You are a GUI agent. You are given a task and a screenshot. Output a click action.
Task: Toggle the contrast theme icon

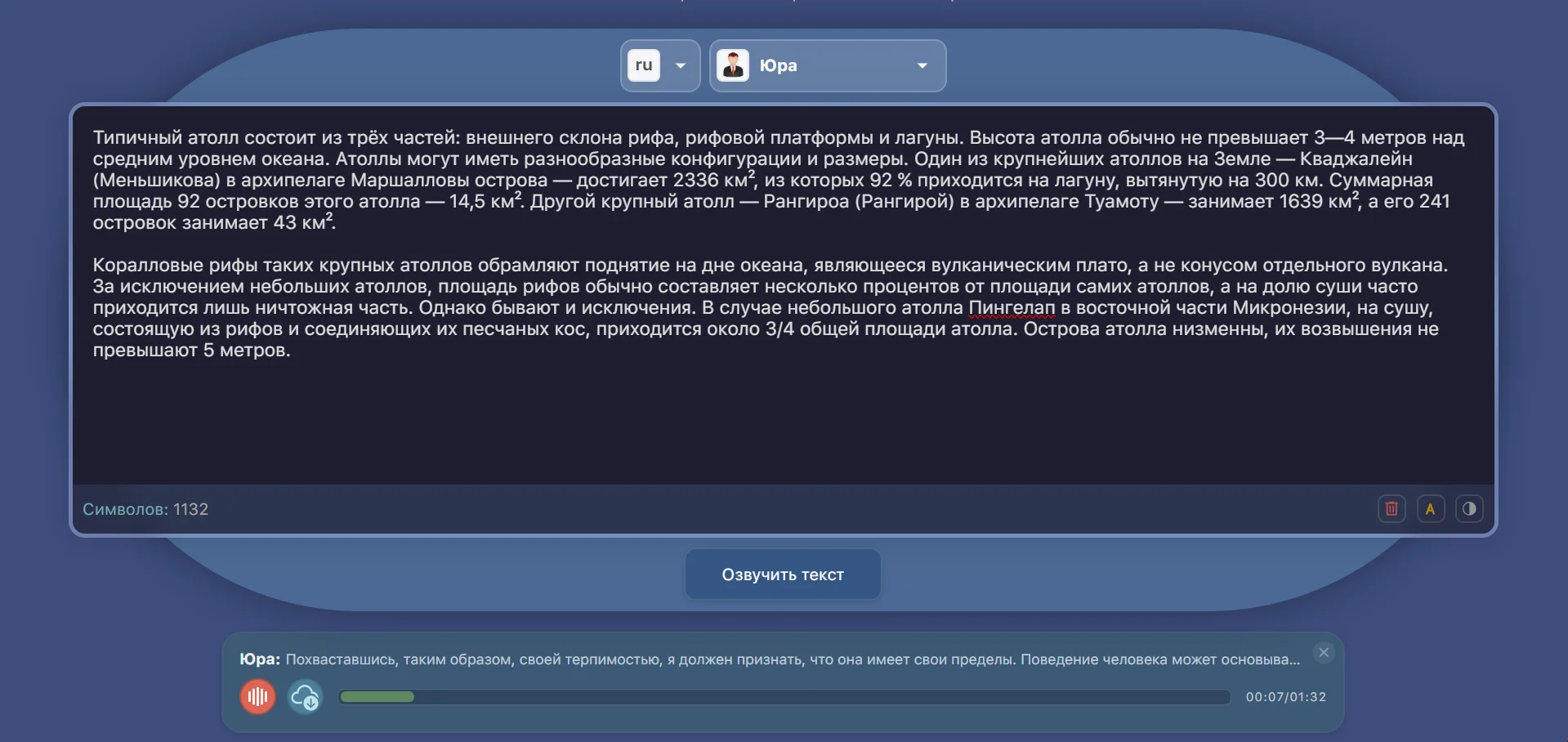pyautogui.click(x=1469, y=509)
